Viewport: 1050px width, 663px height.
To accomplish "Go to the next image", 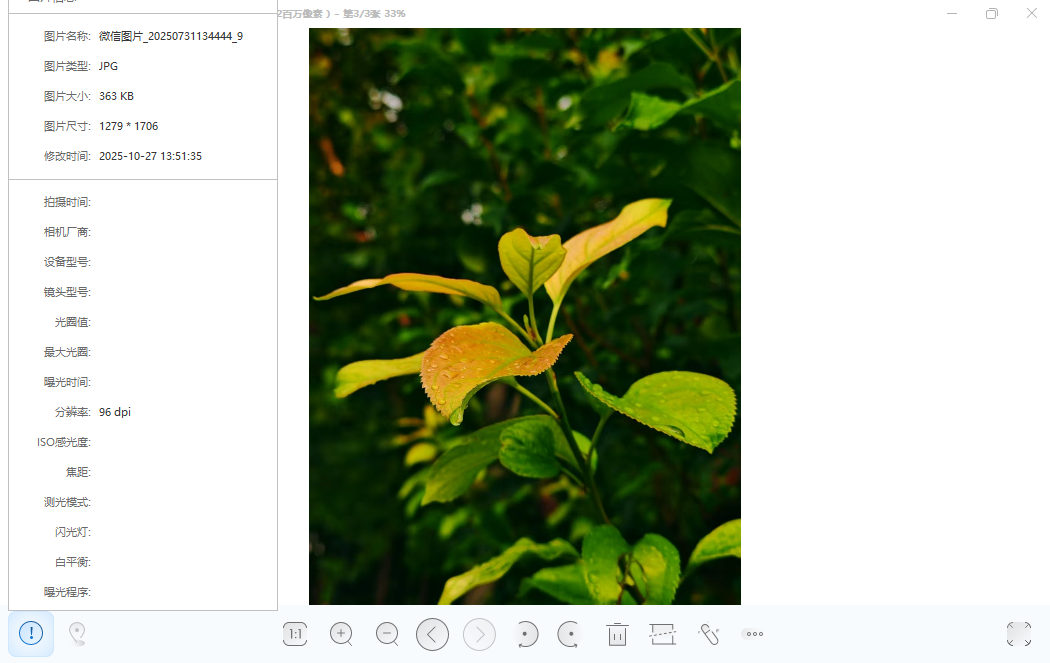I will click(479, 634).
